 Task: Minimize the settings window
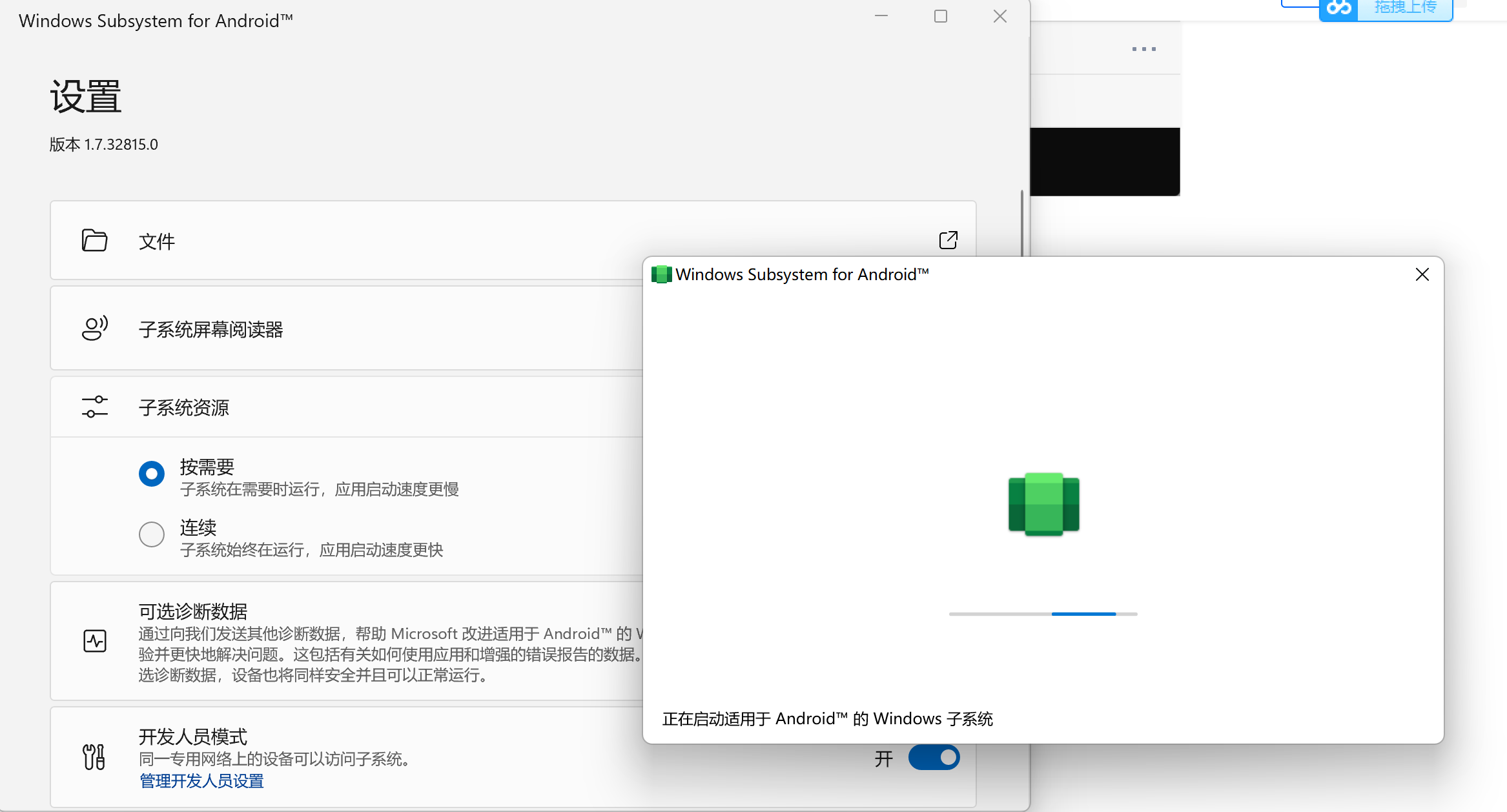point(881,16)
